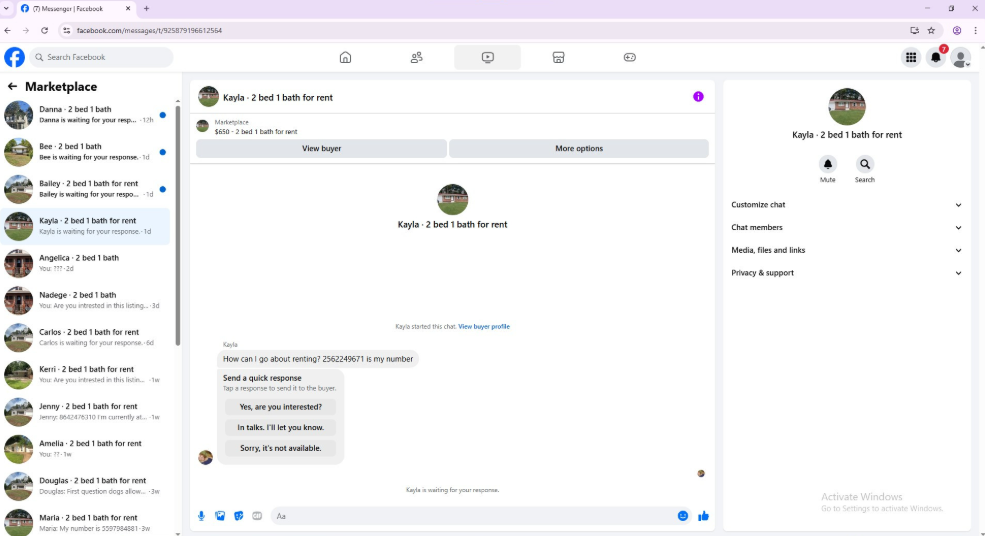The height and width of the screenshot is (536, 985).
Task: Click the site information icon in address bar
Action: point(66,30)
